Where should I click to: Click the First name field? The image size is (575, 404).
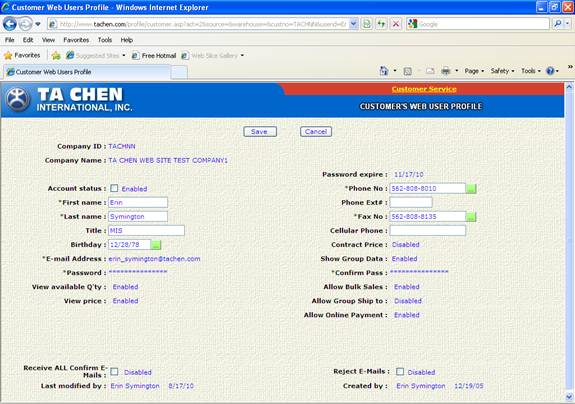click(x=138, y=202)
